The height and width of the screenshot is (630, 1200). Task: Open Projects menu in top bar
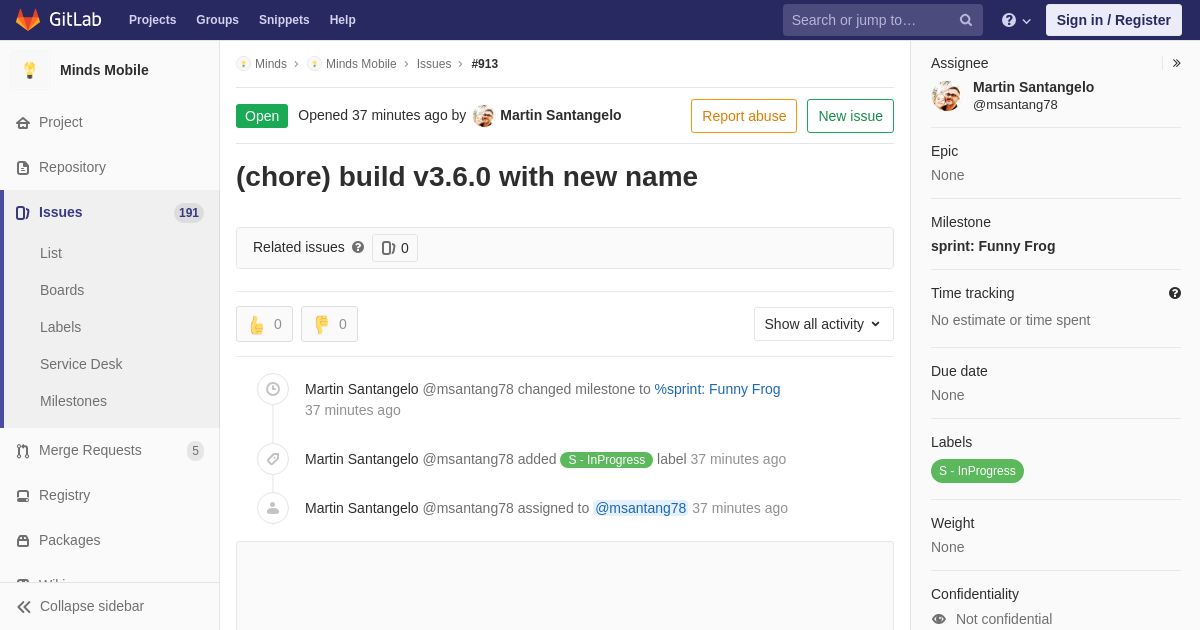pos(152,20)
